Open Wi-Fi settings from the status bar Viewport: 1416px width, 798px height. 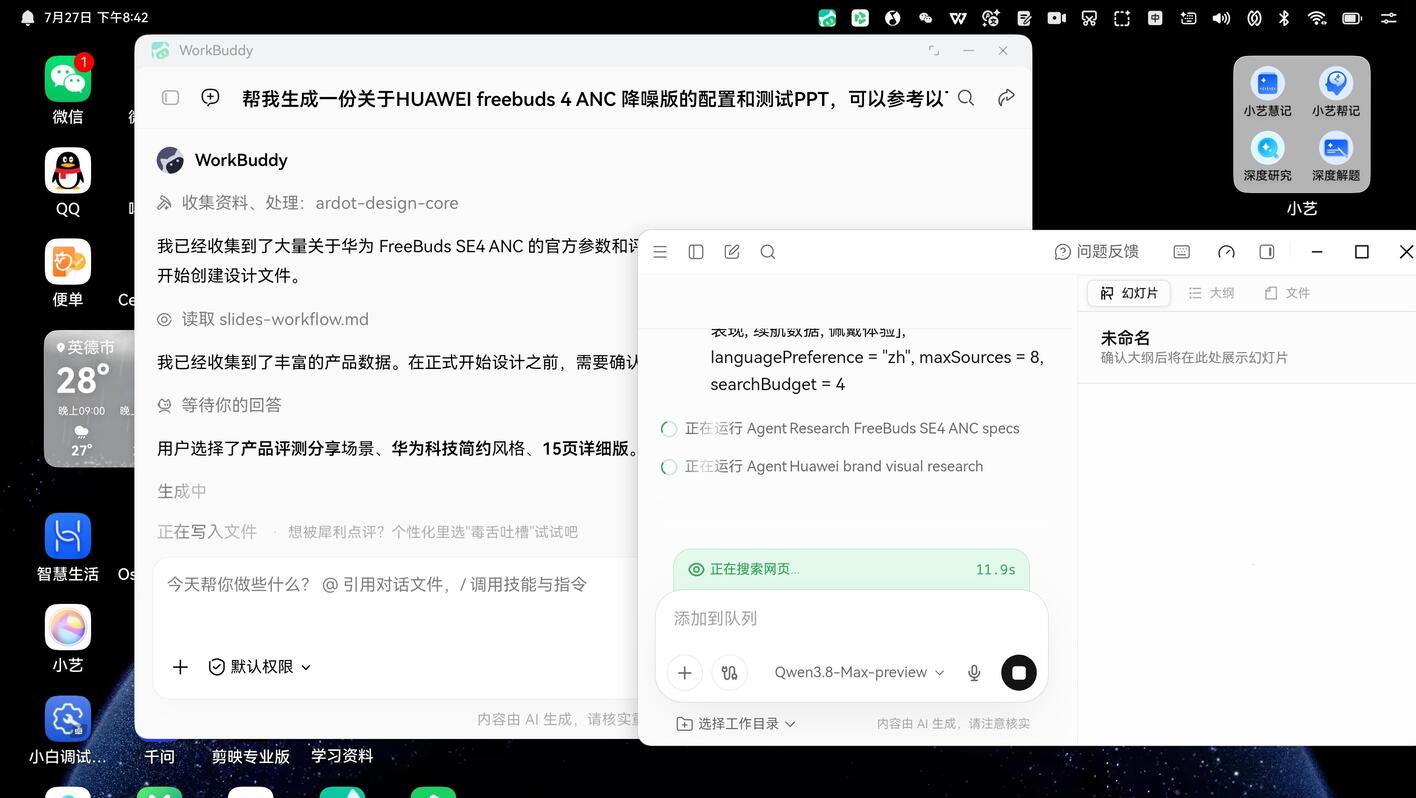coord(1317,18)
